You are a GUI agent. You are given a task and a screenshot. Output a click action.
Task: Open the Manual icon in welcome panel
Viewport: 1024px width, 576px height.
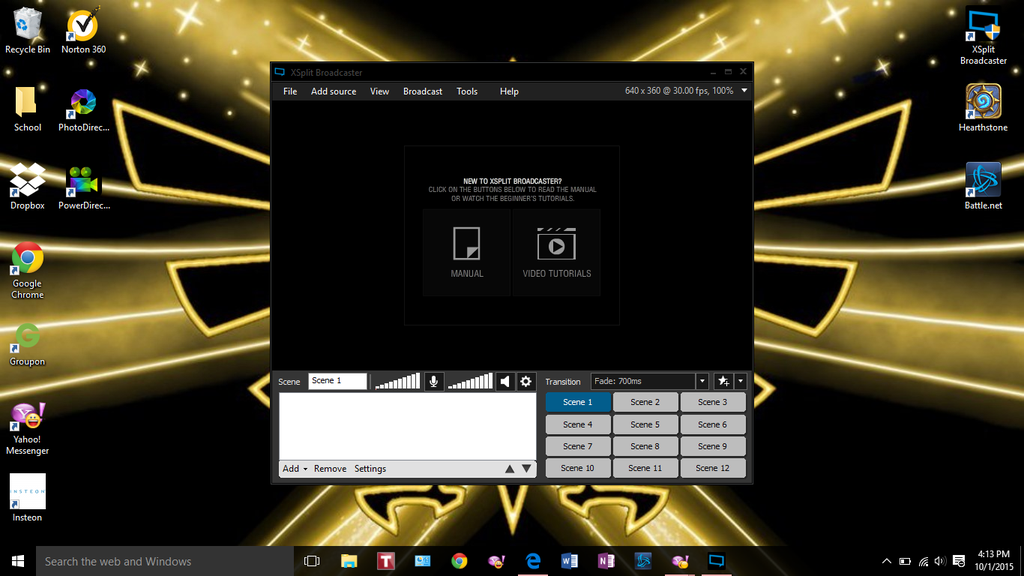click(x=467, y=252)
